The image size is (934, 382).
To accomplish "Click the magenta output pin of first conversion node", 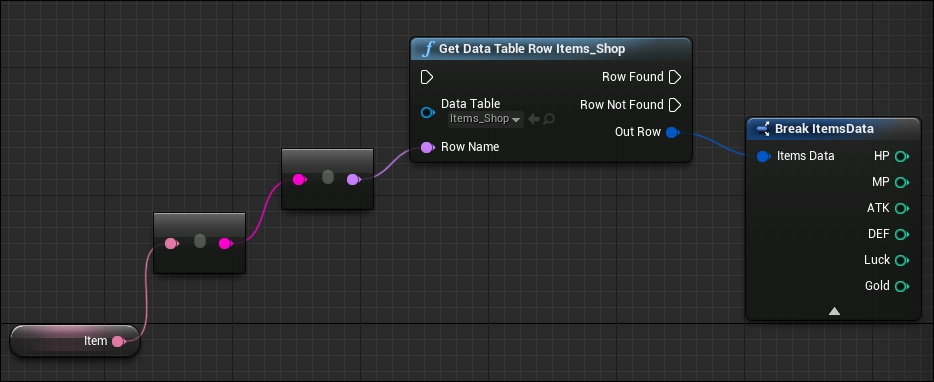I will point(225,243).
